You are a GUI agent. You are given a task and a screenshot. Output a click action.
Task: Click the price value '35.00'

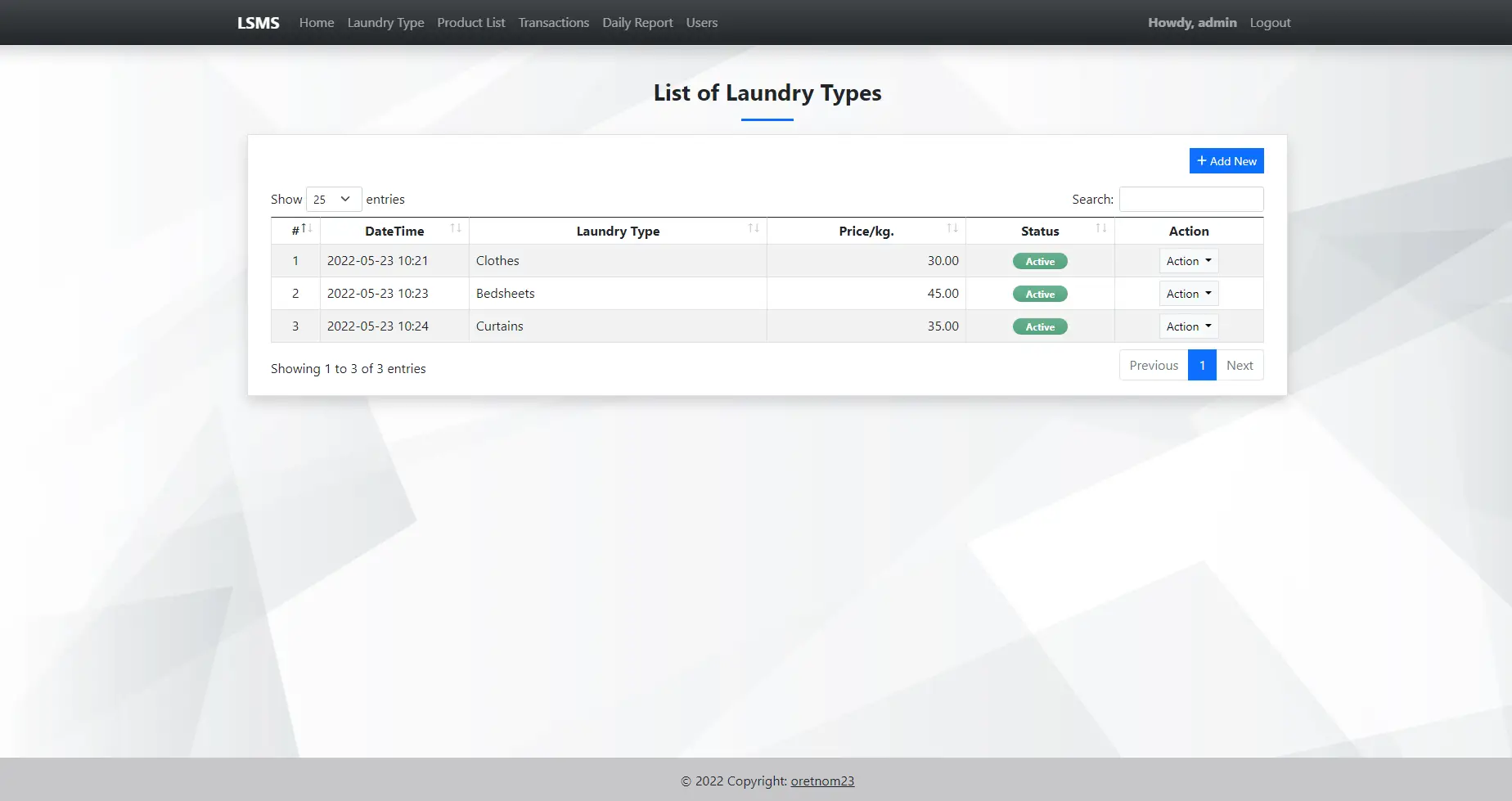(x=943, y=326)
